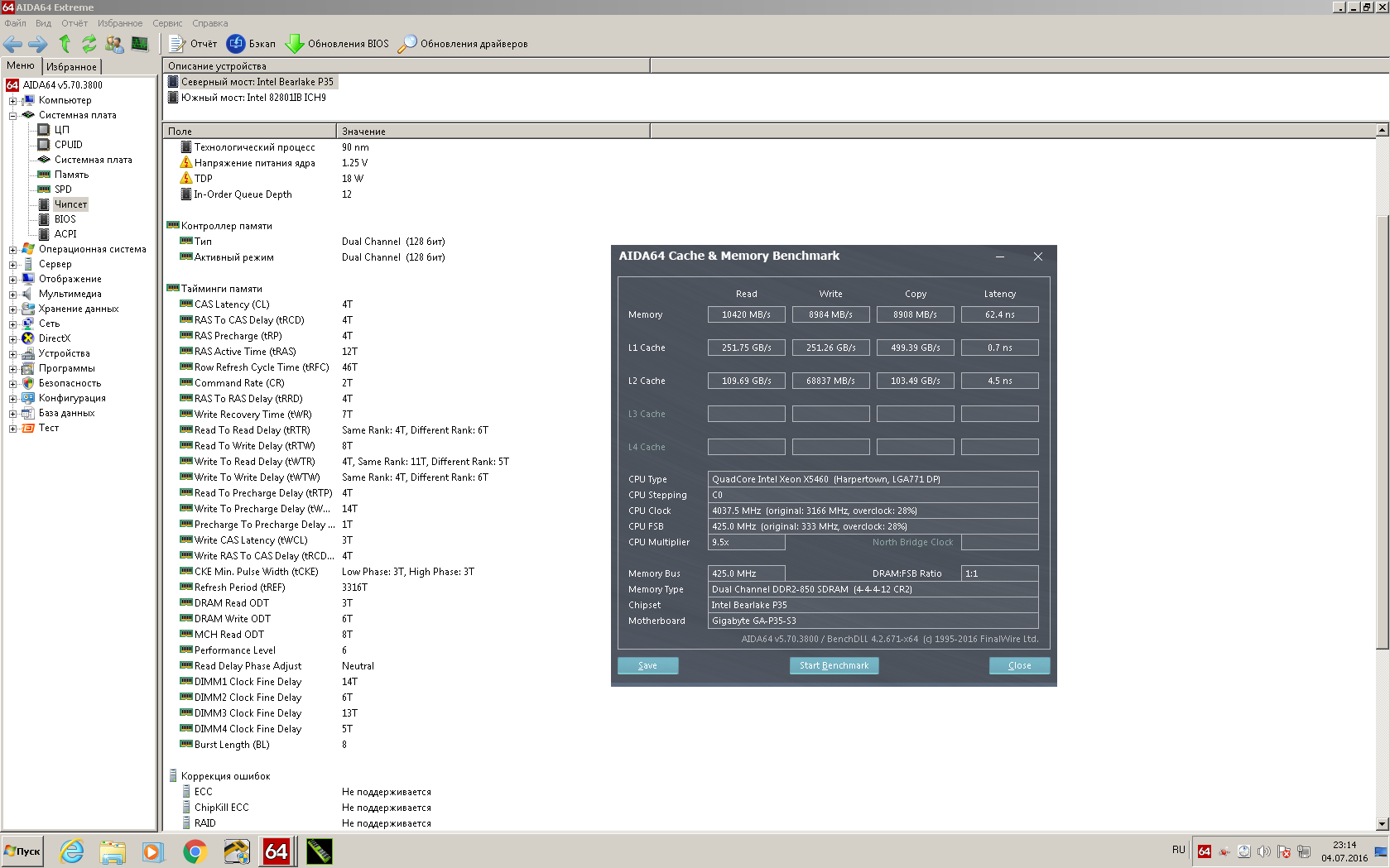Image resolution: width=1390 pixels, height=868 pixels.
Task: Open the Сервис menu
Action: pos(167,23)
